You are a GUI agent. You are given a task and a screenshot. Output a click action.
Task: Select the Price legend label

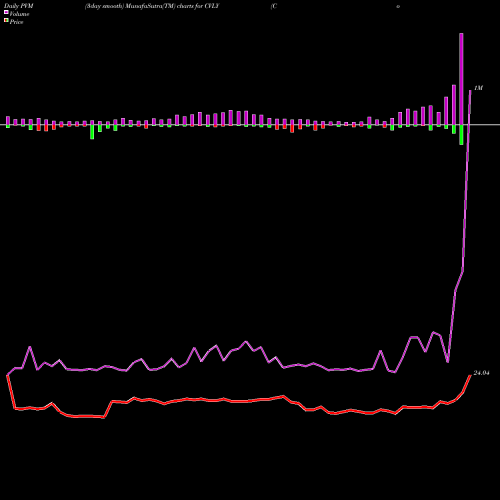click(16, 22)
